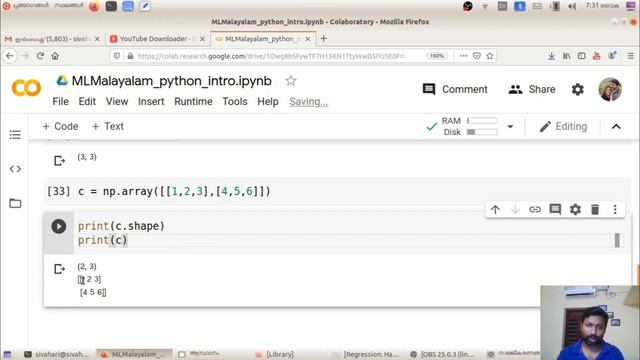This screenshot has width=640, height=360.
Task: Open cell settings gear icon
Action: [x=575, y=209]
